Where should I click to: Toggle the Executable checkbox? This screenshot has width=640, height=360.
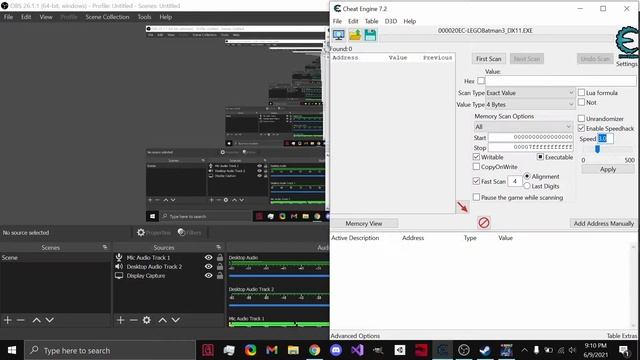[540, 157]
